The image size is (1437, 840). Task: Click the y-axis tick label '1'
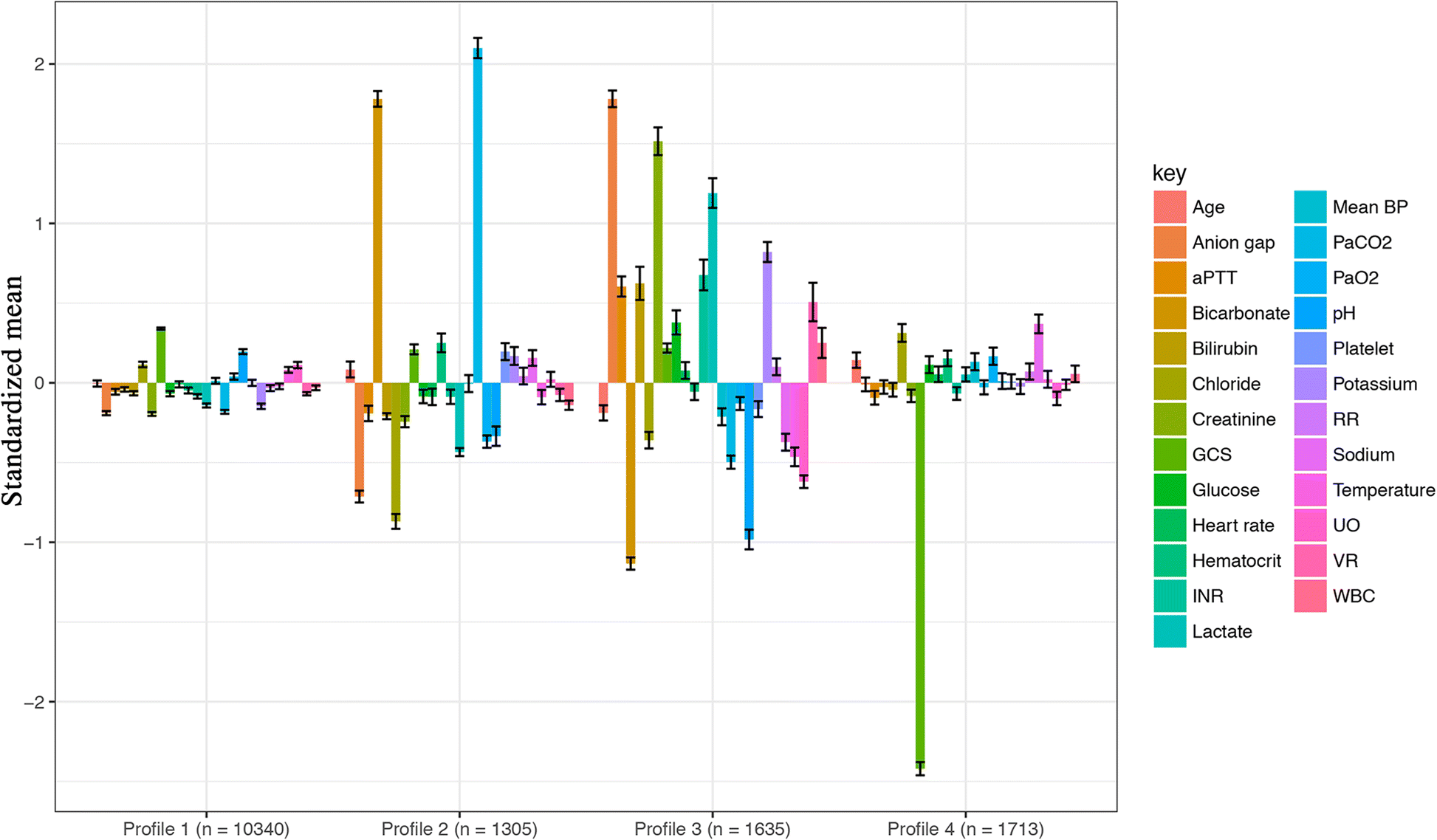(x=40, y=224)
